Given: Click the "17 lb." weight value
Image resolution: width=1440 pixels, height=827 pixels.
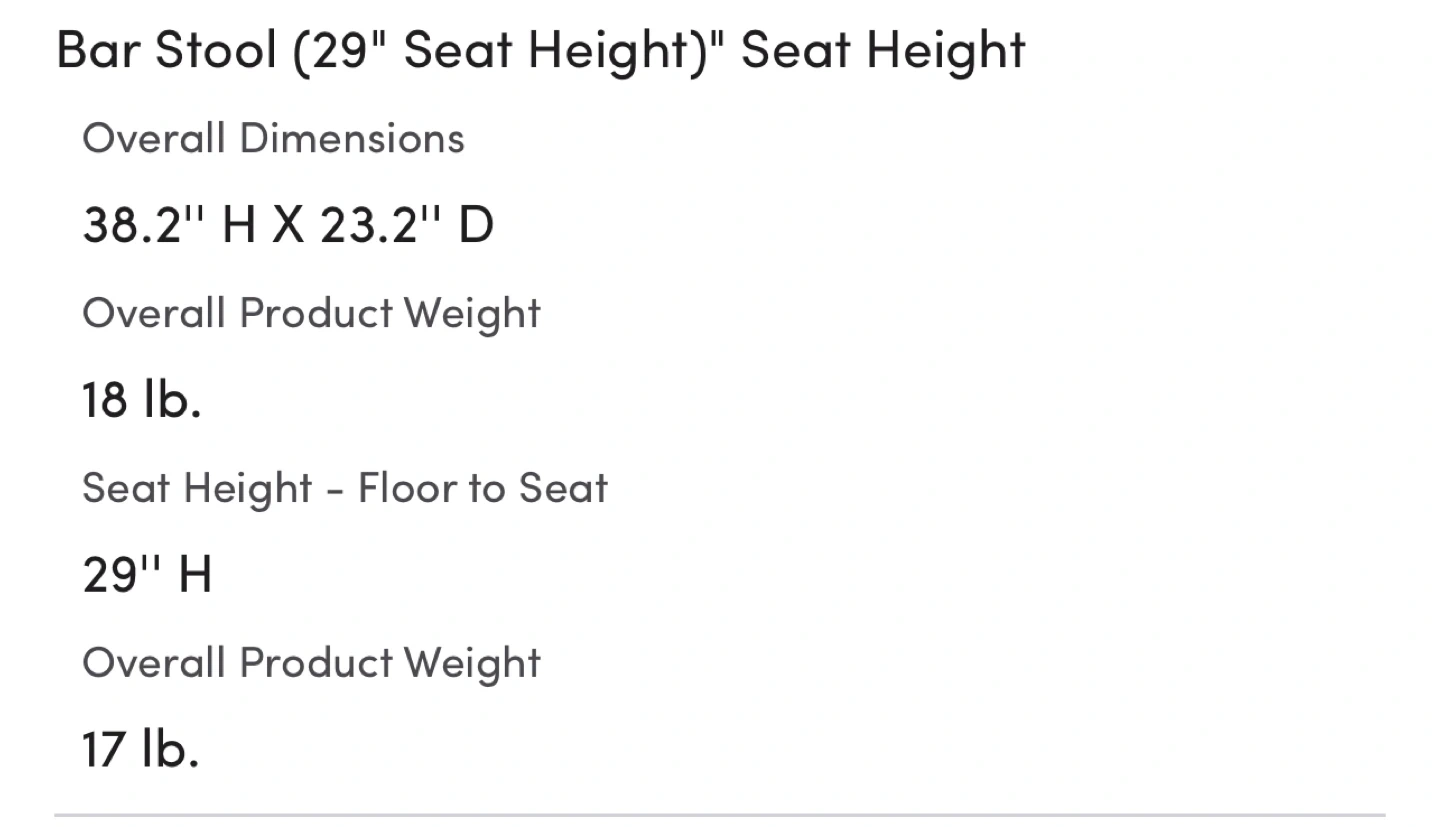Looking at the screenshot, I should coord(140,749).
